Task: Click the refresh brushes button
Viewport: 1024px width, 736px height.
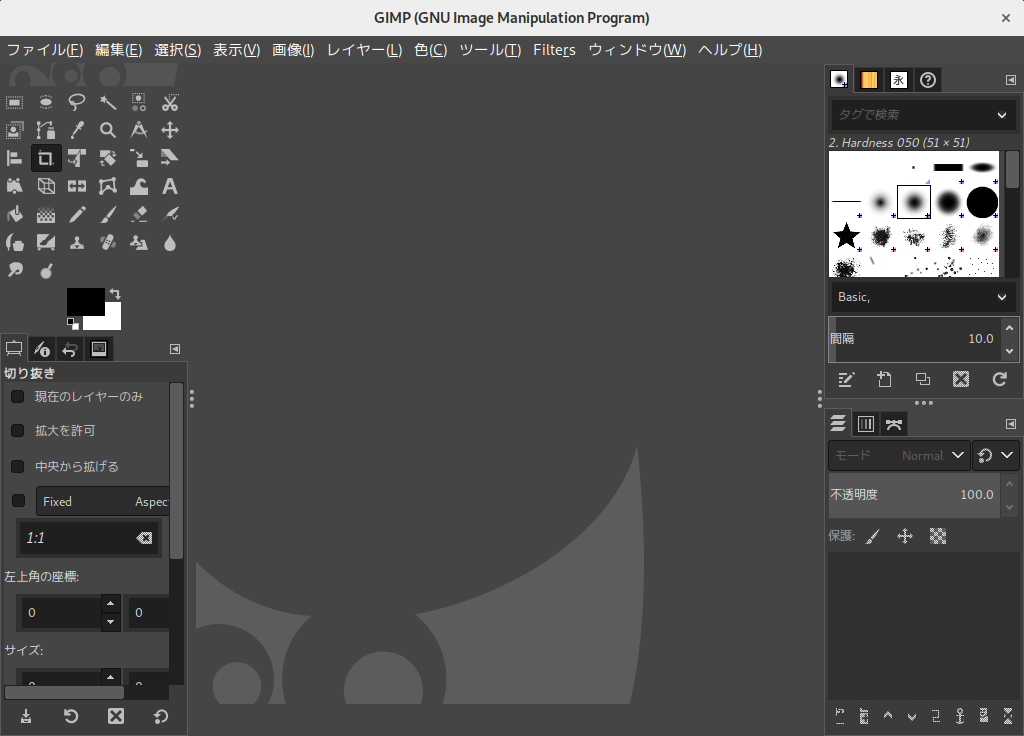Action: click(999, 379)
